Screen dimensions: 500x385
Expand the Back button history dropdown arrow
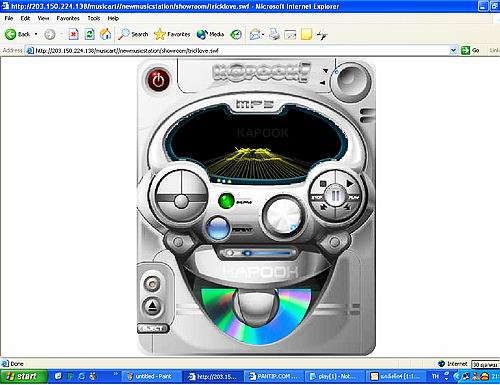(x=36, y=34)
